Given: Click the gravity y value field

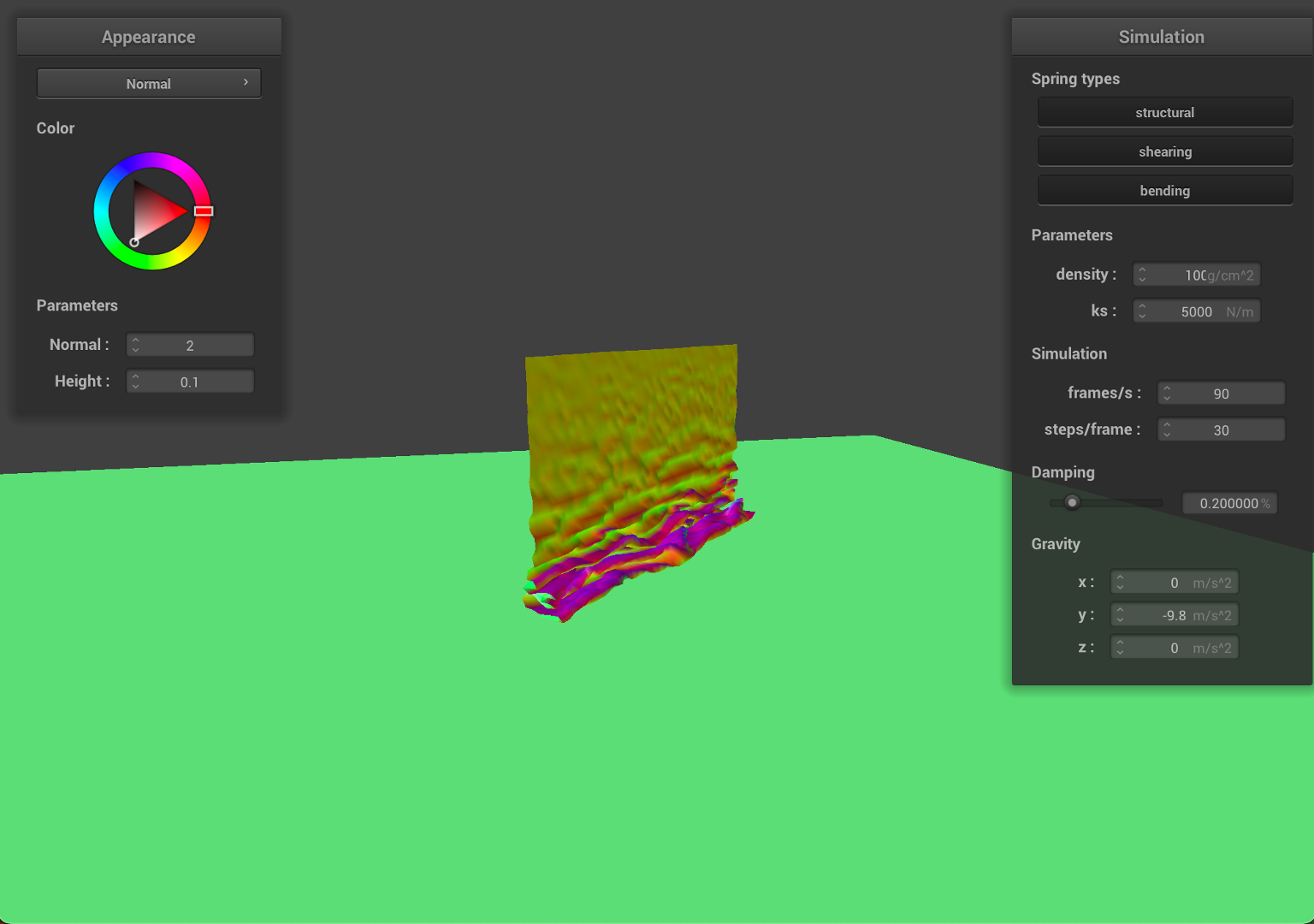Looking at the screenshot, I should pos(1181,615).
